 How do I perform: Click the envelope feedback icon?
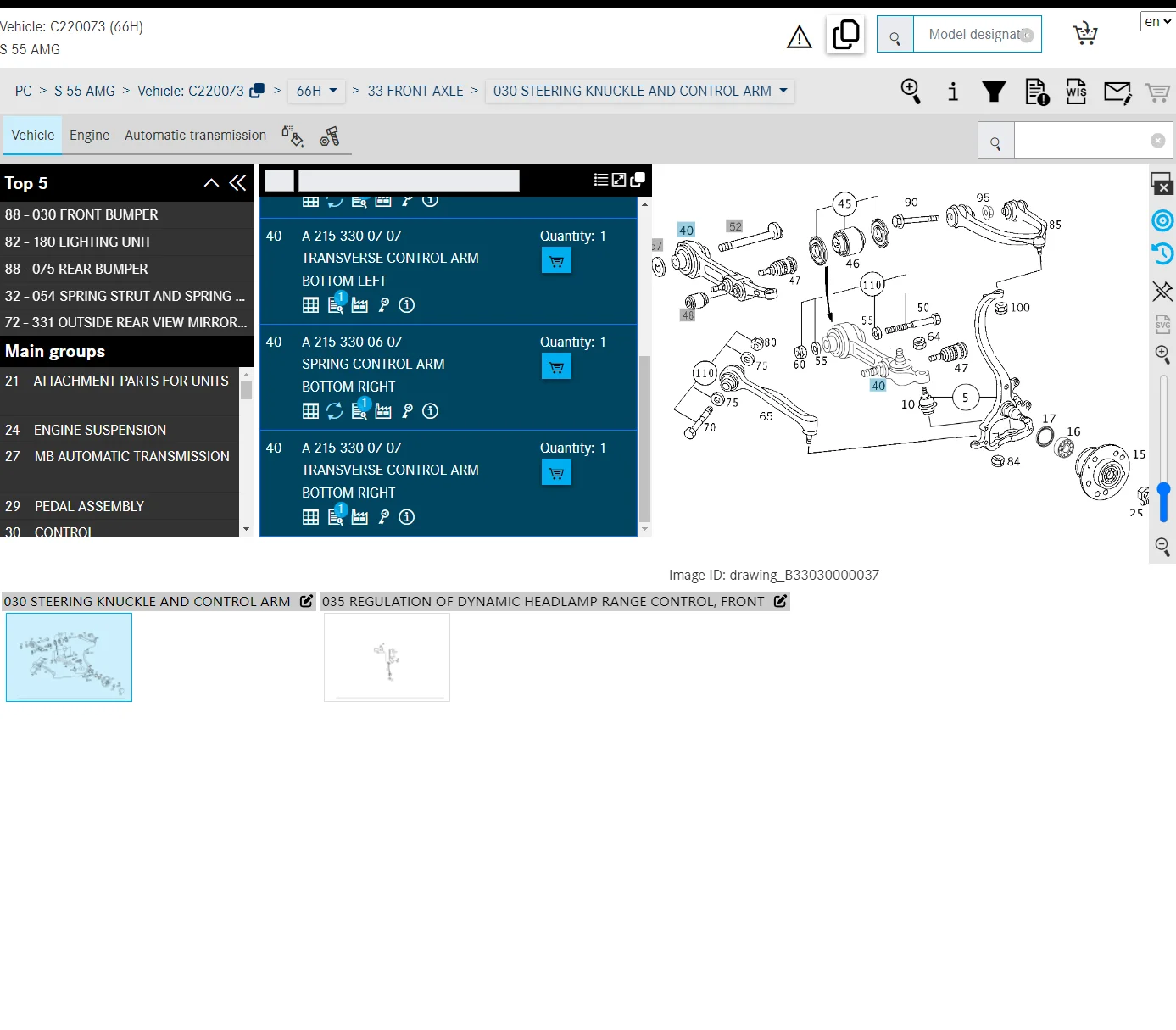point(1117,92)
